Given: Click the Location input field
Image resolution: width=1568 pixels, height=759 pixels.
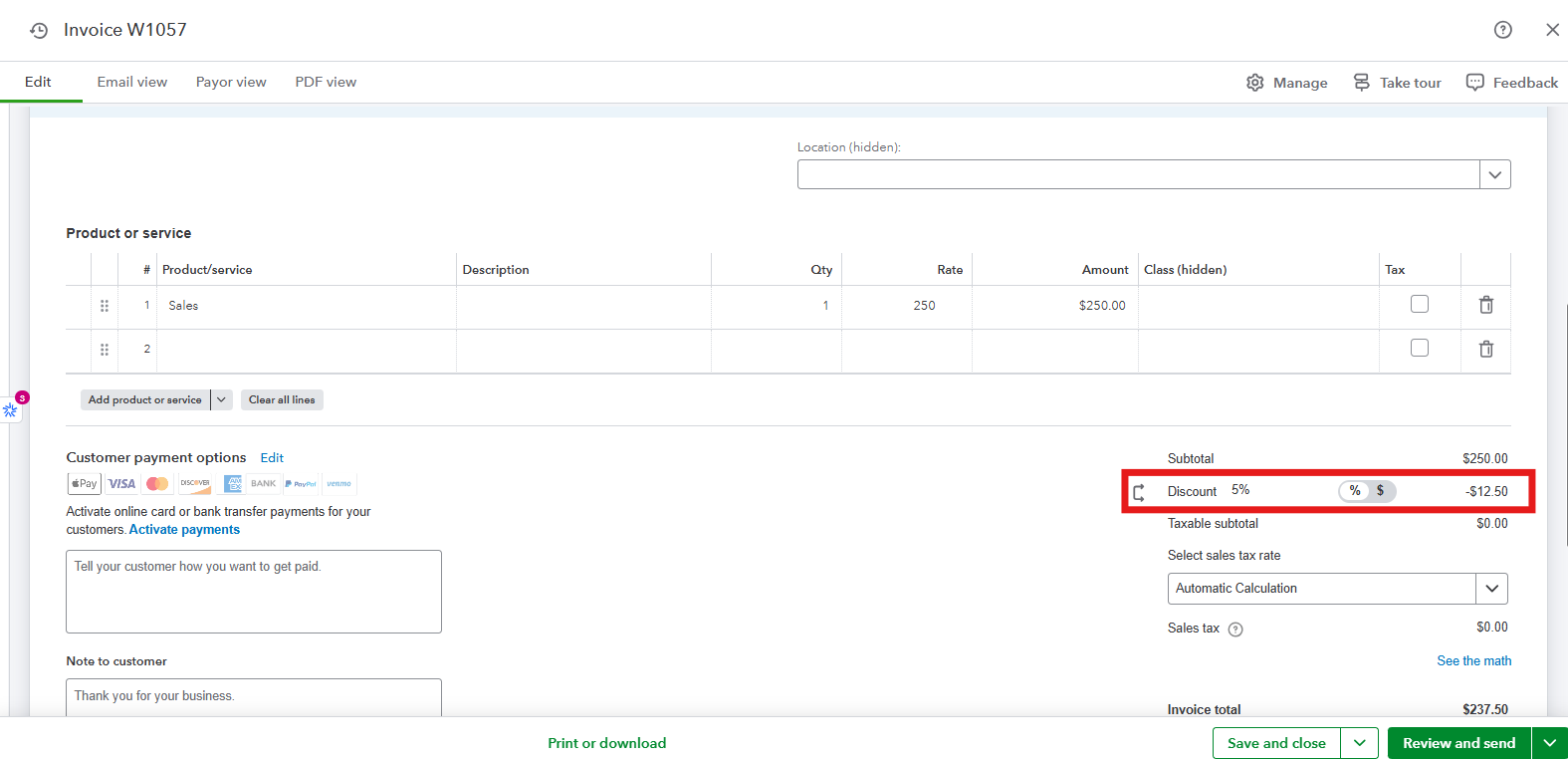Looking at the screenshot, I should pos(1138,174).
